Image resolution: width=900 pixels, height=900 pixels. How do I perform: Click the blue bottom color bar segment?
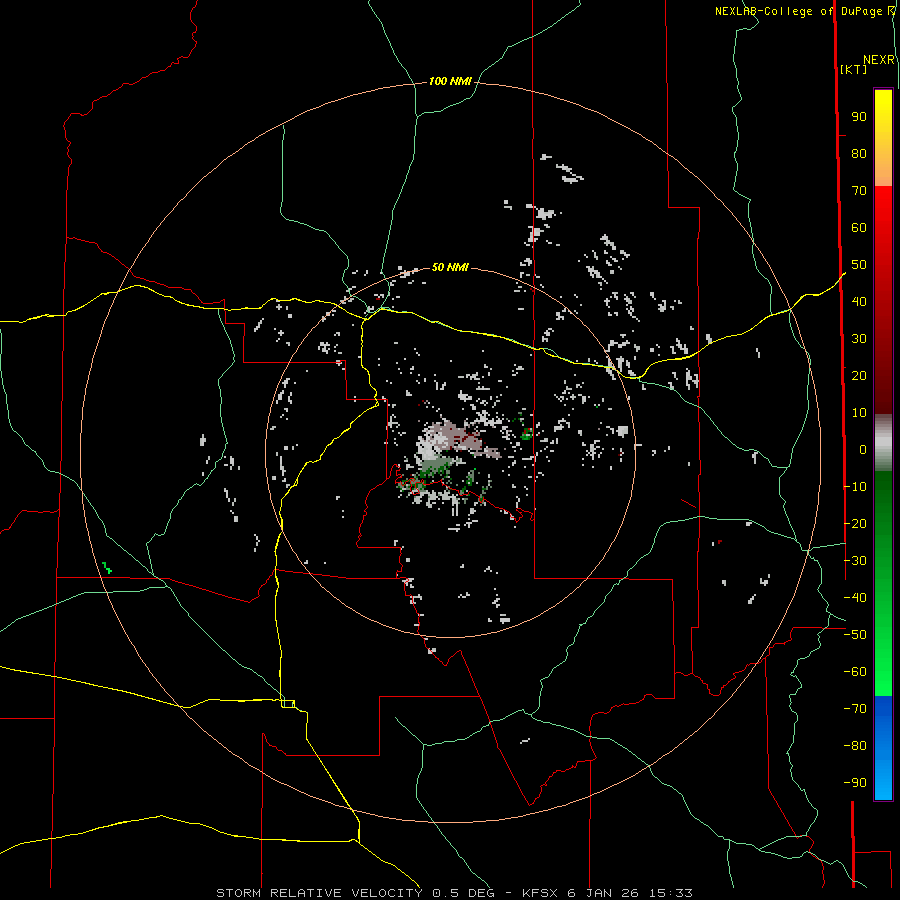(x=883, y=748)
